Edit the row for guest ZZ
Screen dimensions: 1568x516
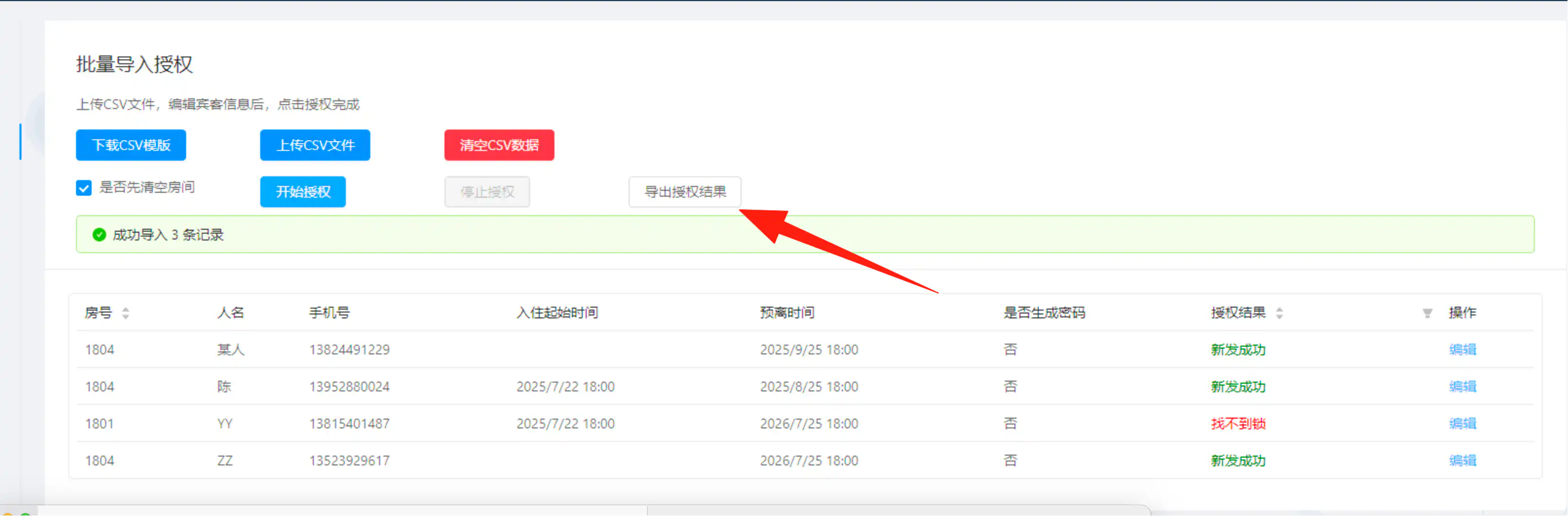click(x=1461, y=461)
